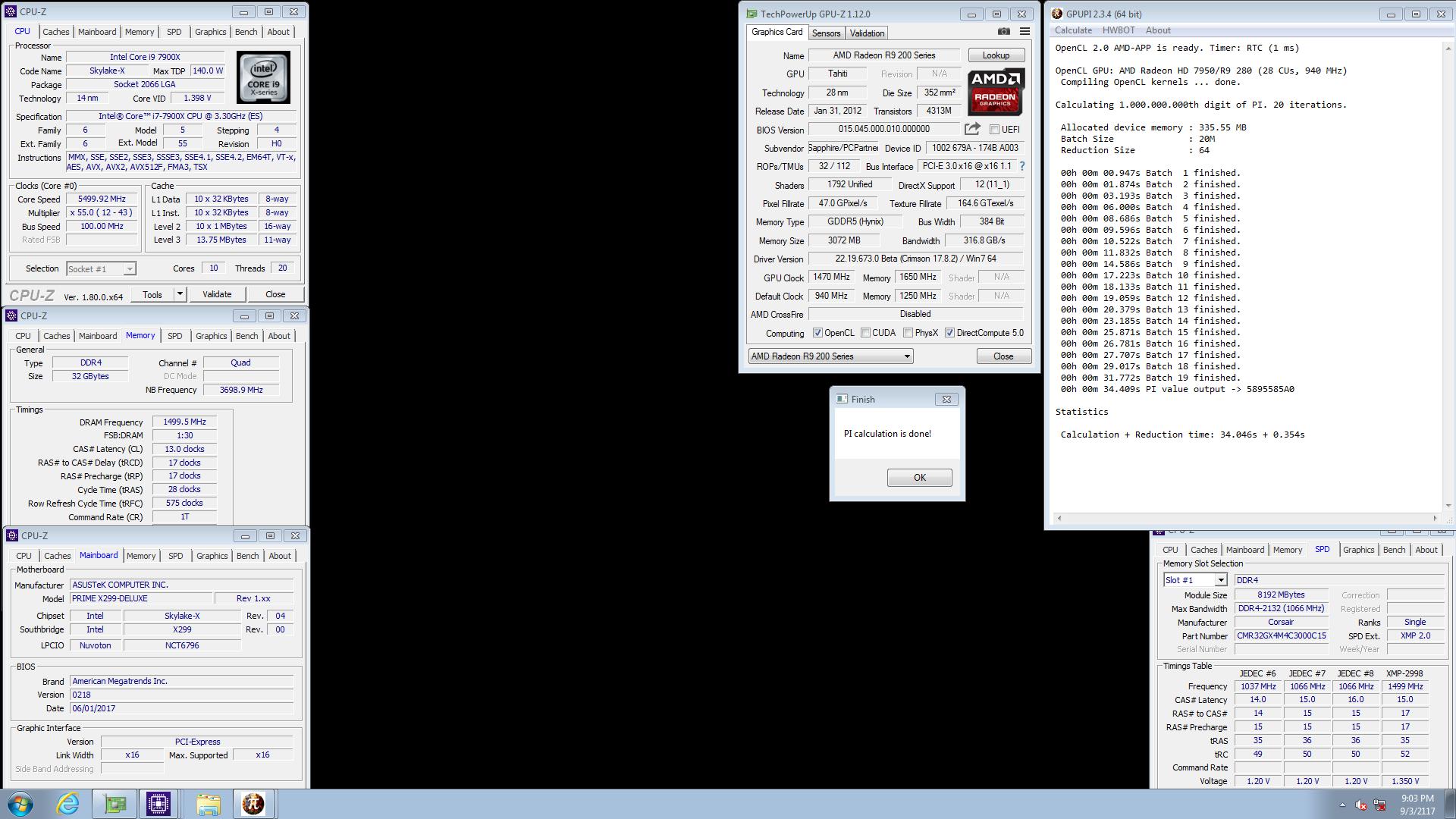Click the DRAM Frequency value 1499.5 MHz
The height and width of the screenshot is (819, 1456).
coord(184,422)
